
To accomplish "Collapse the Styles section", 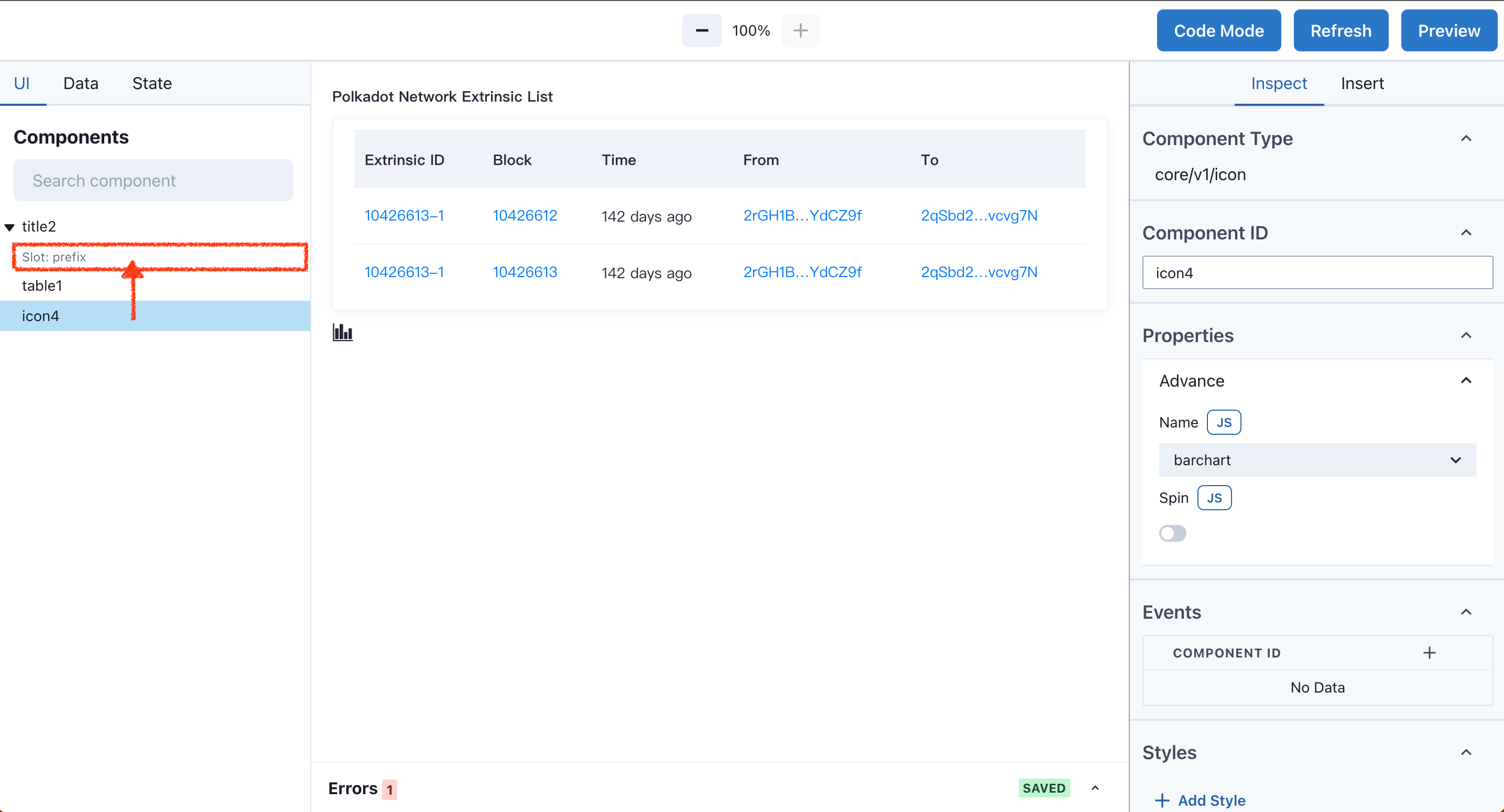I will click(x=1466, y=752).
